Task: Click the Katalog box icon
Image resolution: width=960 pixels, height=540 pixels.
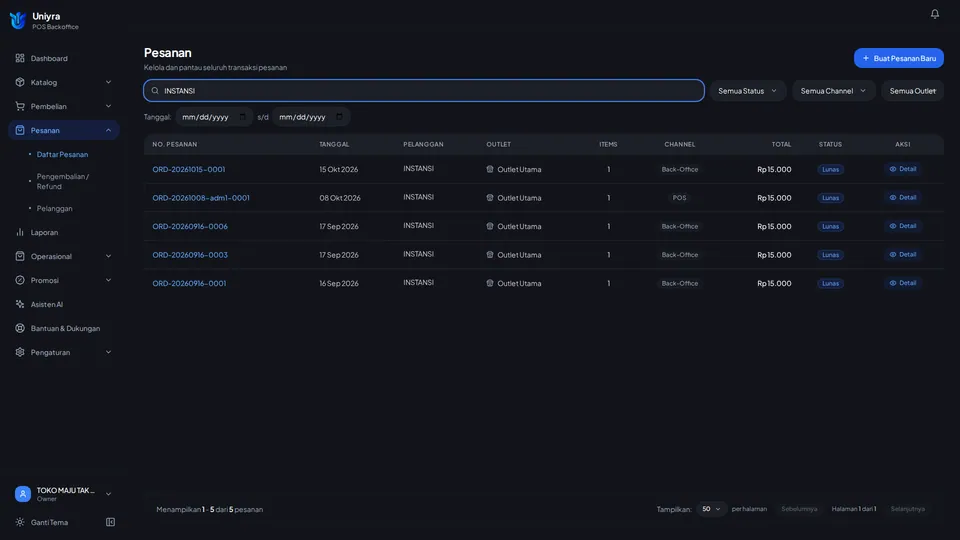Action: click(20, 82)
